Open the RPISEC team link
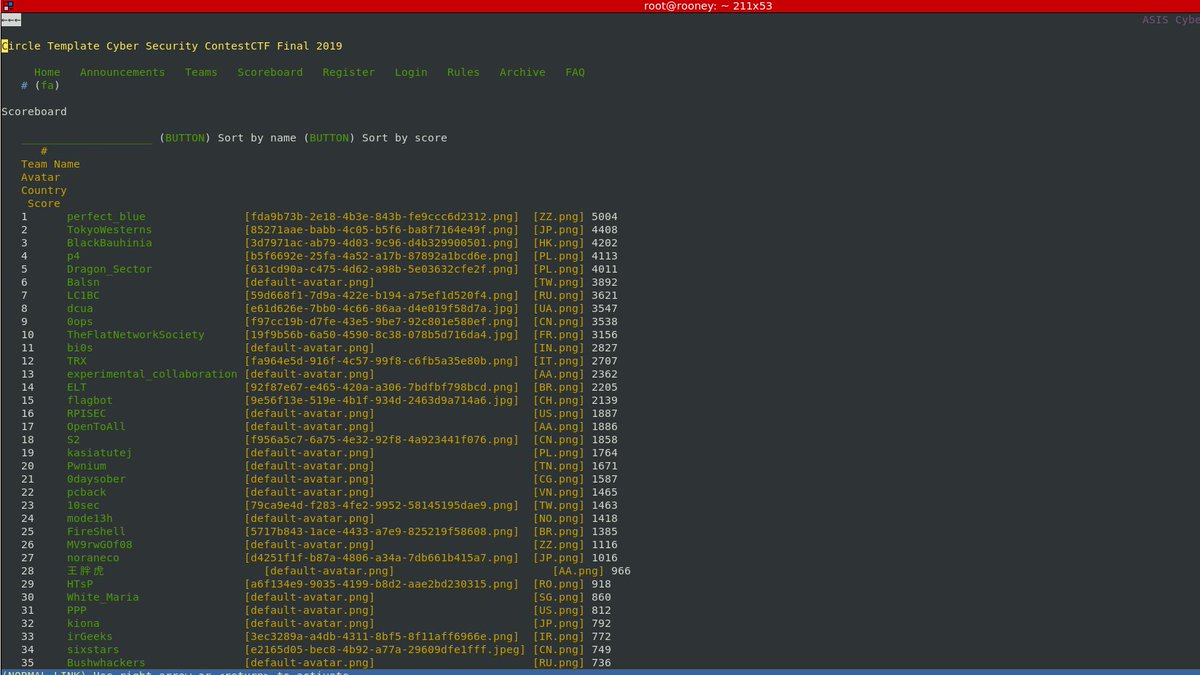Image resolution: width=1200 pixels, height=675 pixels. [86, 413]
